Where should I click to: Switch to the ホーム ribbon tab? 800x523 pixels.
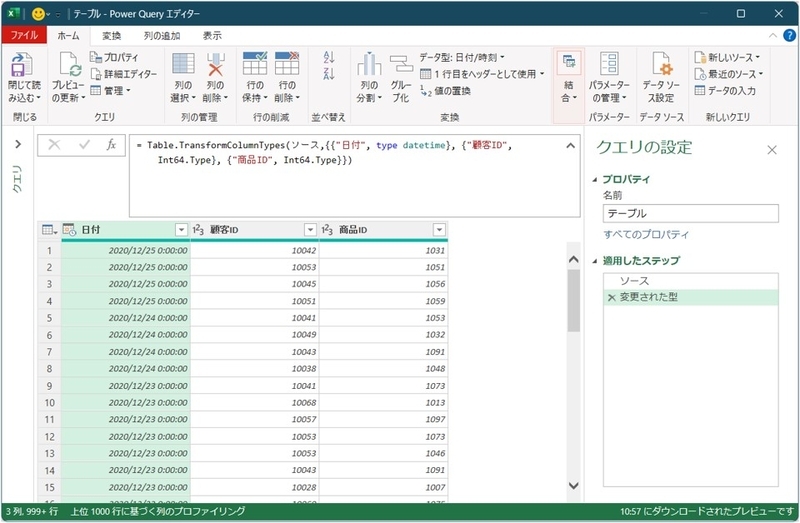pos(68,35)
